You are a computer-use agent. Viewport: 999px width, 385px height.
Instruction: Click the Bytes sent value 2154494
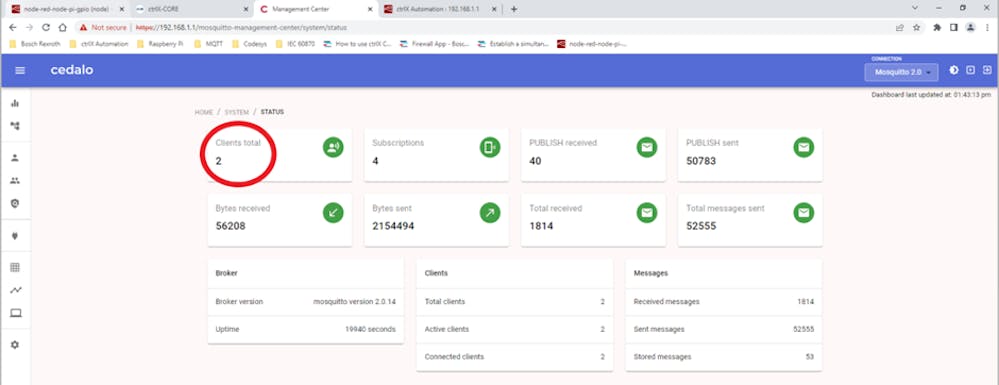[x=393, y=226]
